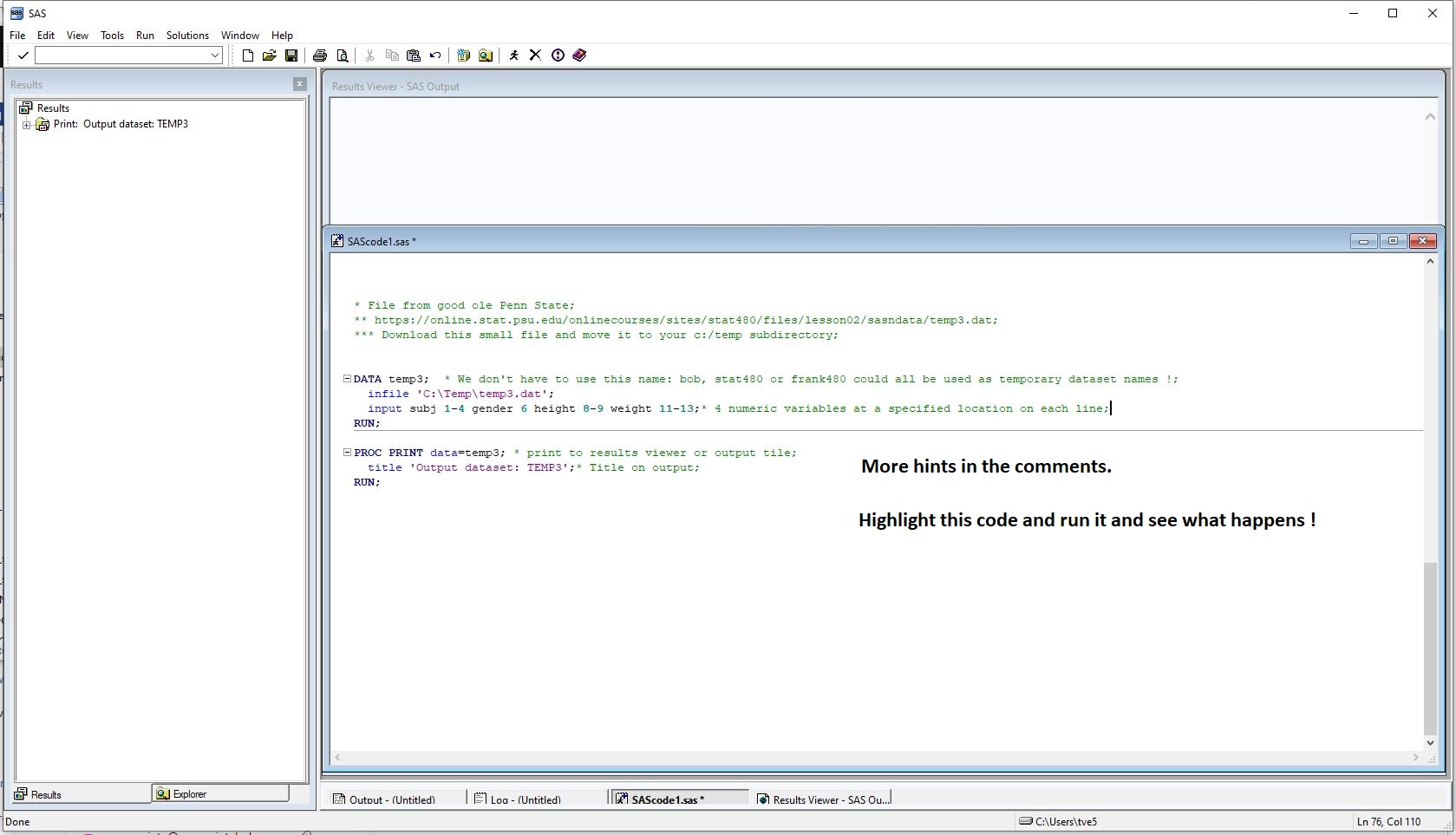Open the Solutions menu
This screenshot has width=1456, height=835.
pos(187,36)
